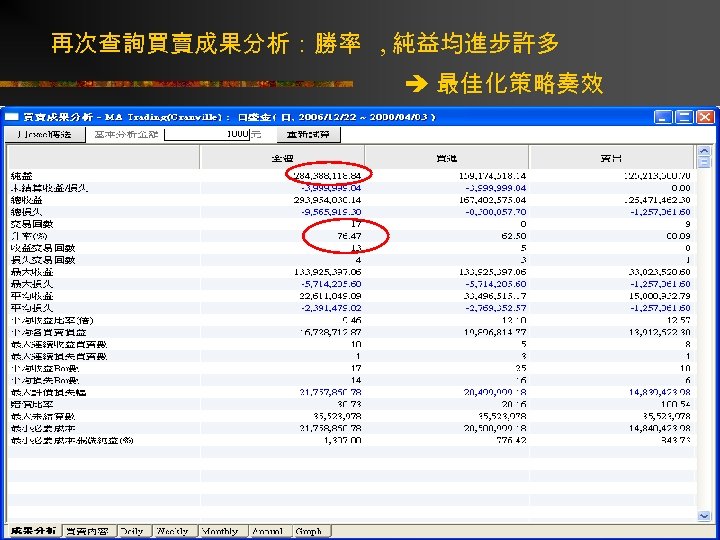Screen dimensions: 720x540
Task: Click the scrollbar up arrow
Action: pos(704,151)
